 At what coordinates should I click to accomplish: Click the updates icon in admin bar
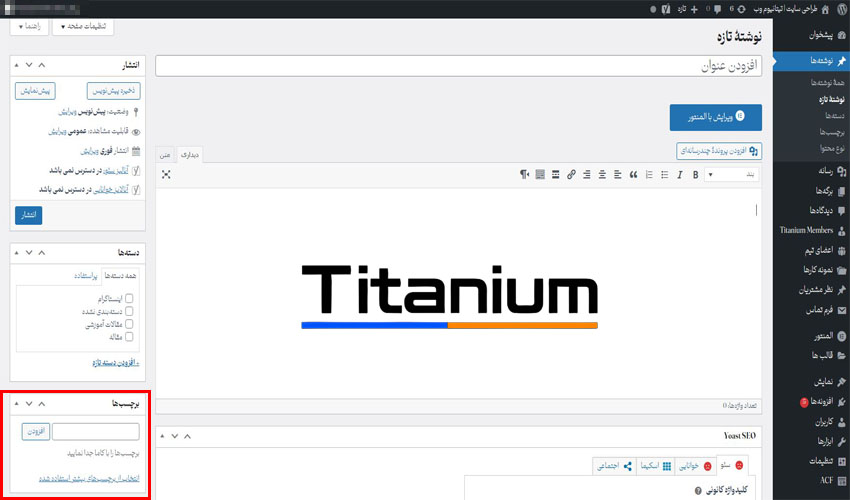click(x=741, y=9)
